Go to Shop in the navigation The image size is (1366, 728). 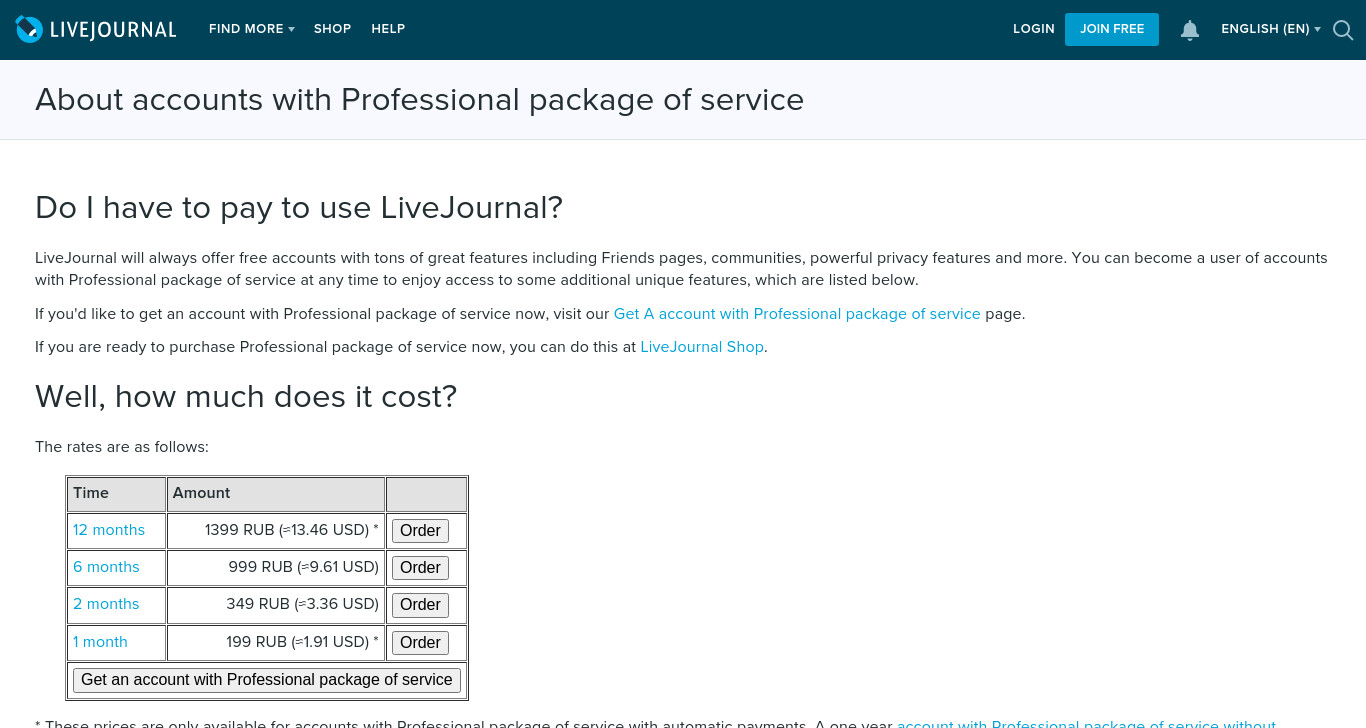point(332,29)
